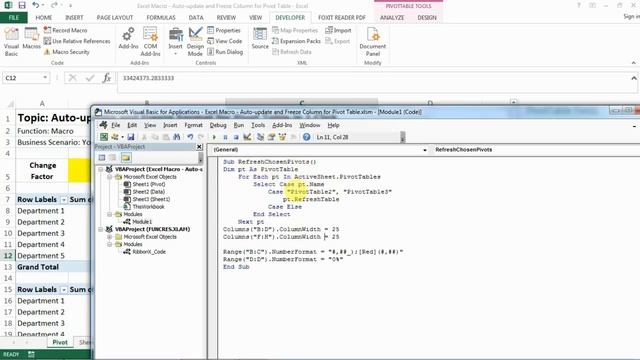Switch to ANALYZE PivotTable tab
640x360 pixels.
click(x=392, y=18)
